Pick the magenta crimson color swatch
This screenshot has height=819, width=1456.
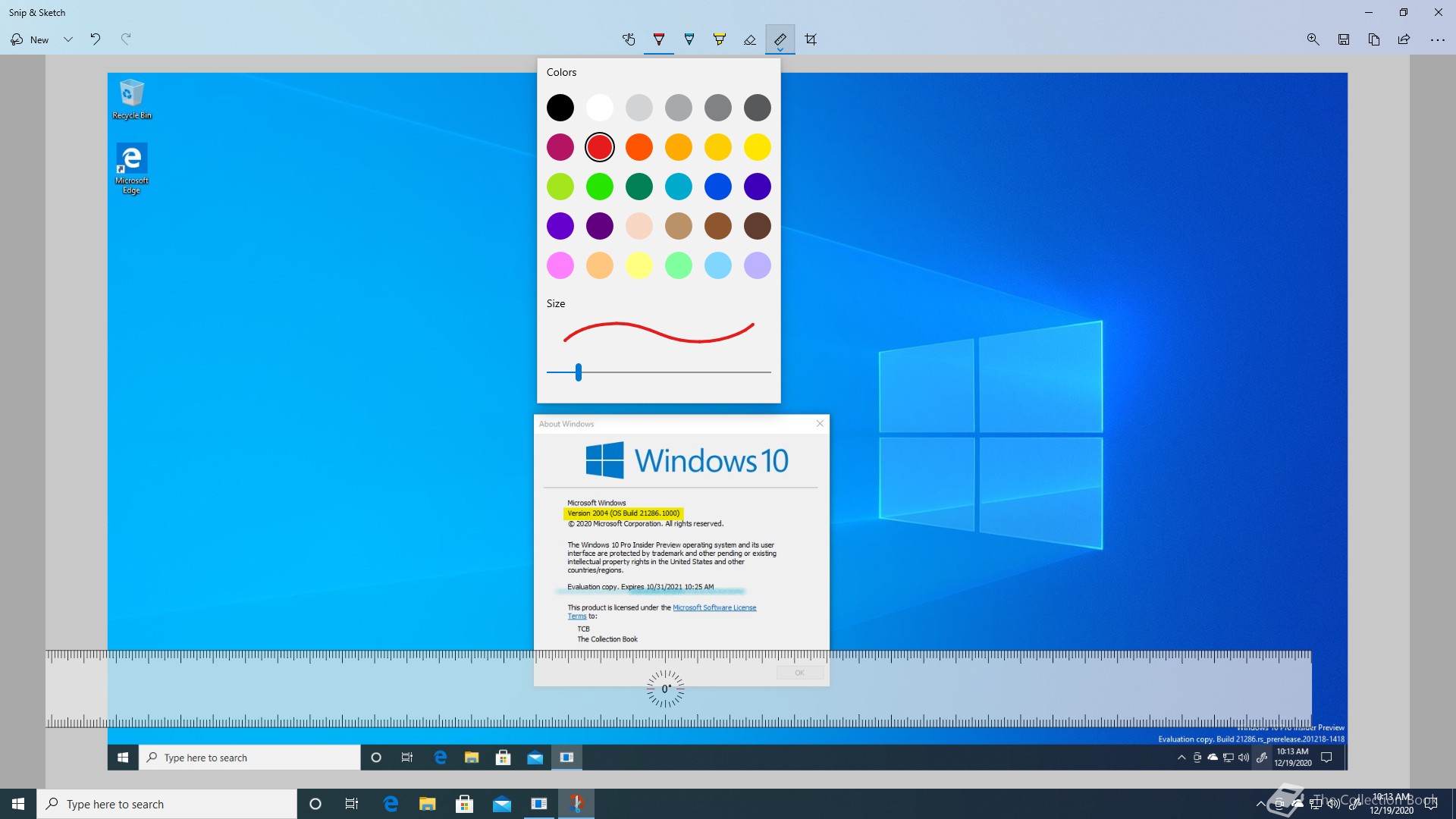(x=560, y=147)
